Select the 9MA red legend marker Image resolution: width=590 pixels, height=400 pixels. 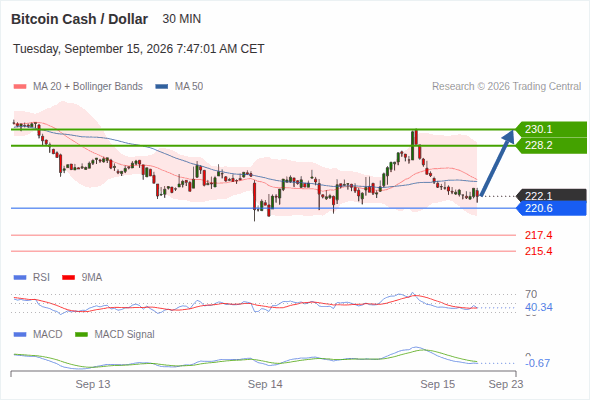point(68,278)
